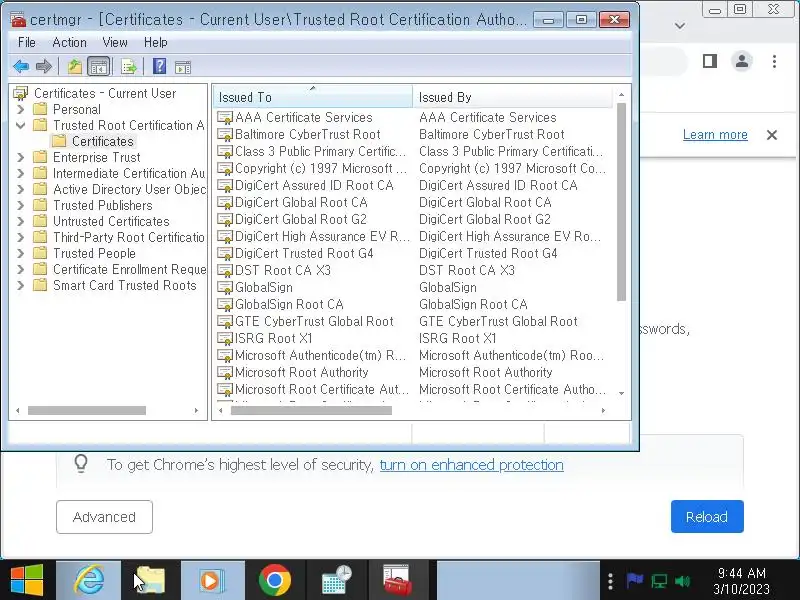Expand the Untrusted Certificates node
Image resolution: width=800 pixels, height=600 pixels.
pos(21,221)
